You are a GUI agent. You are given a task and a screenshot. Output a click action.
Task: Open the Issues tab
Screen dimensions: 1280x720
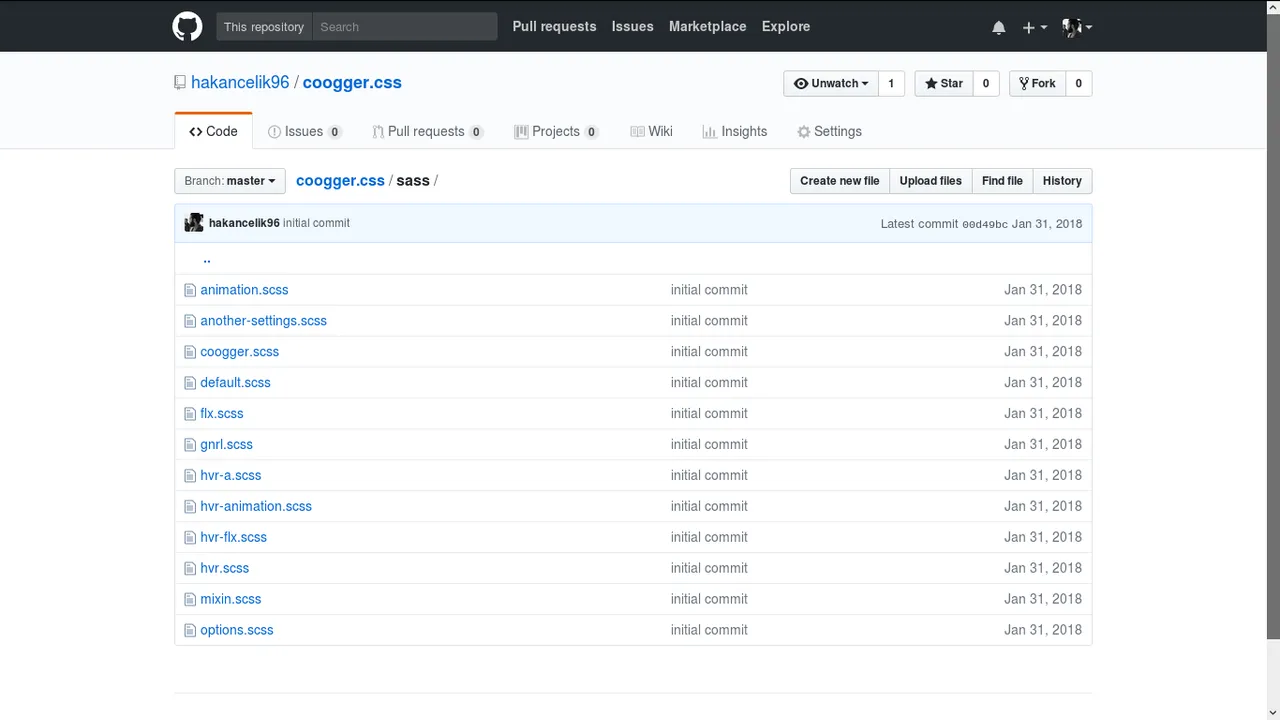click(x=305, y=131)
